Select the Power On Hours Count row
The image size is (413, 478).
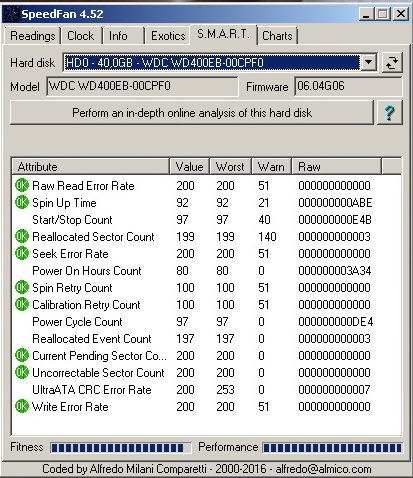[x=207, y=271]
